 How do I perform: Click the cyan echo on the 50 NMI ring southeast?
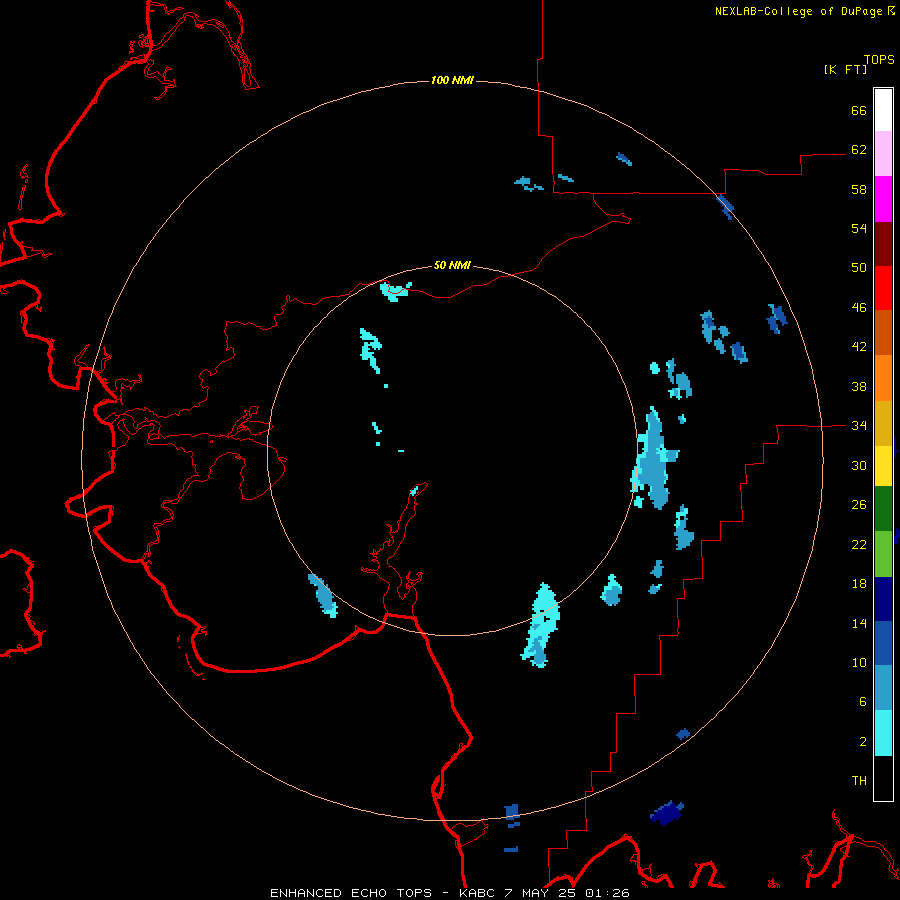click(x=541, y=625)
